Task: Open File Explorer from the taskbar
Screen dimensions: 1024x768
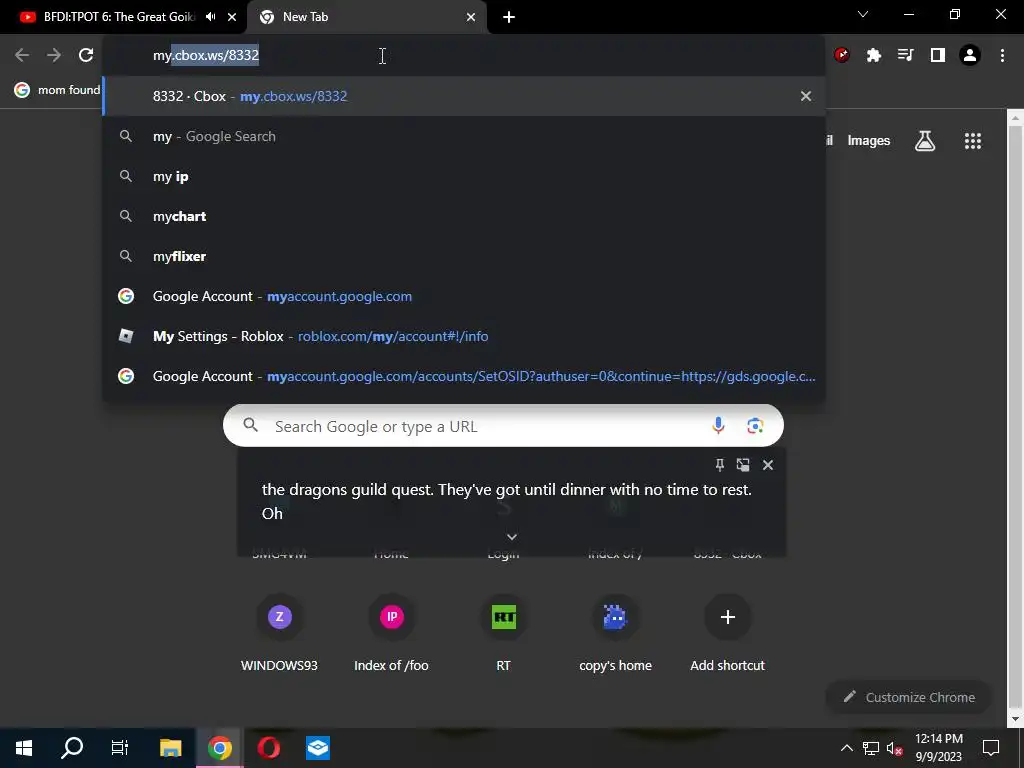Action: point(170,748)
